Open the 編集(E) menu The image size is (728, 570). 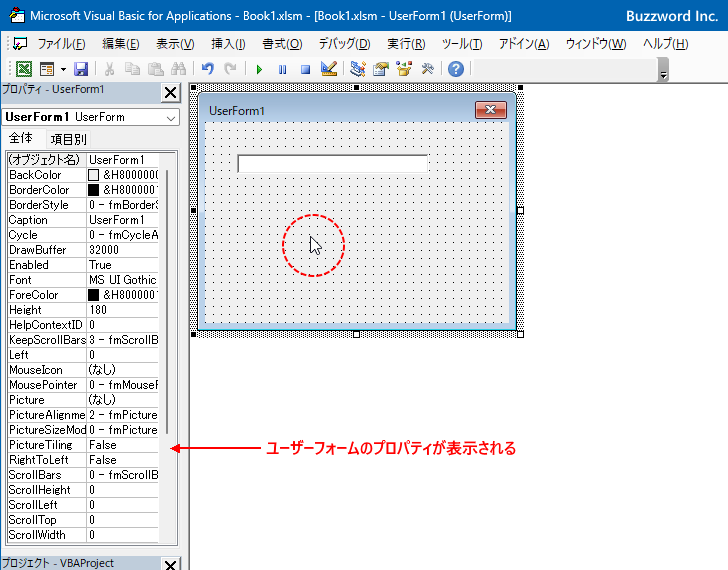tap(121, 44)
